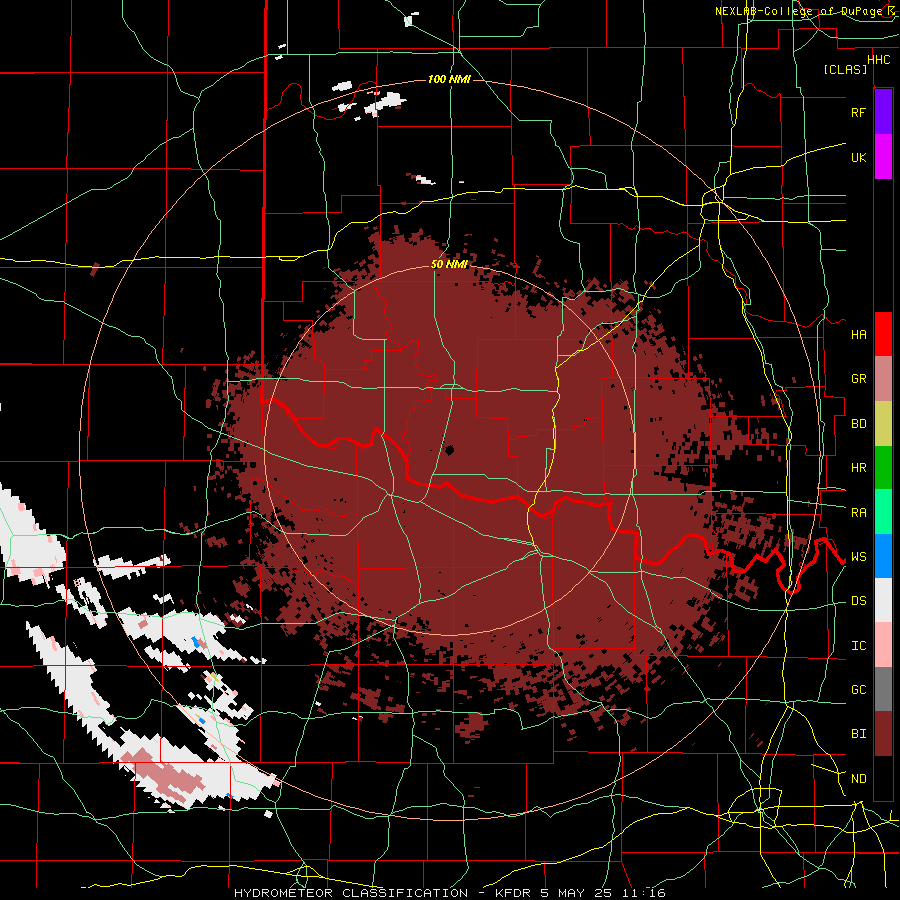Pick the RA light green swatch
Screen dimensions: 900x900
click(x=883, y=512)
